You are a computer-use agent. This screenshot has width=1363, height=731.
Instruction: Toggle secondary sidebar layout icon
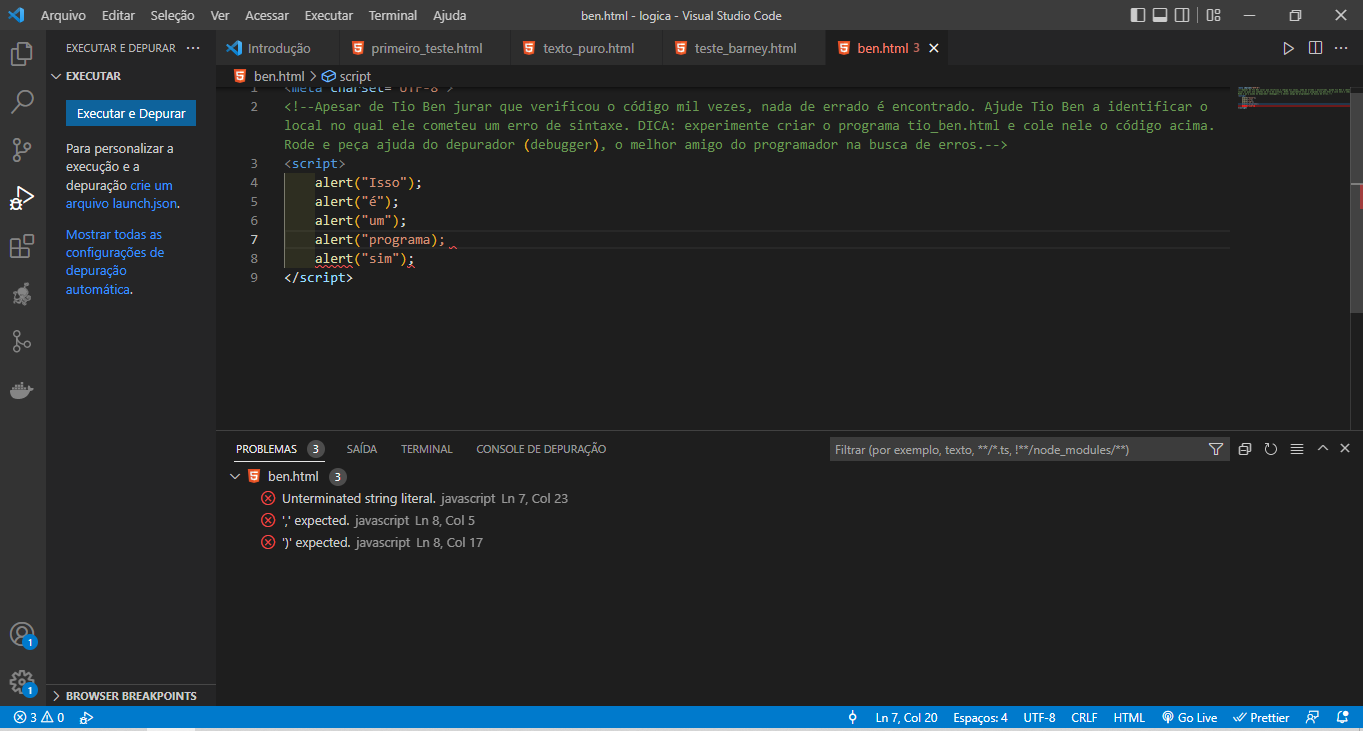[1183, 16]
